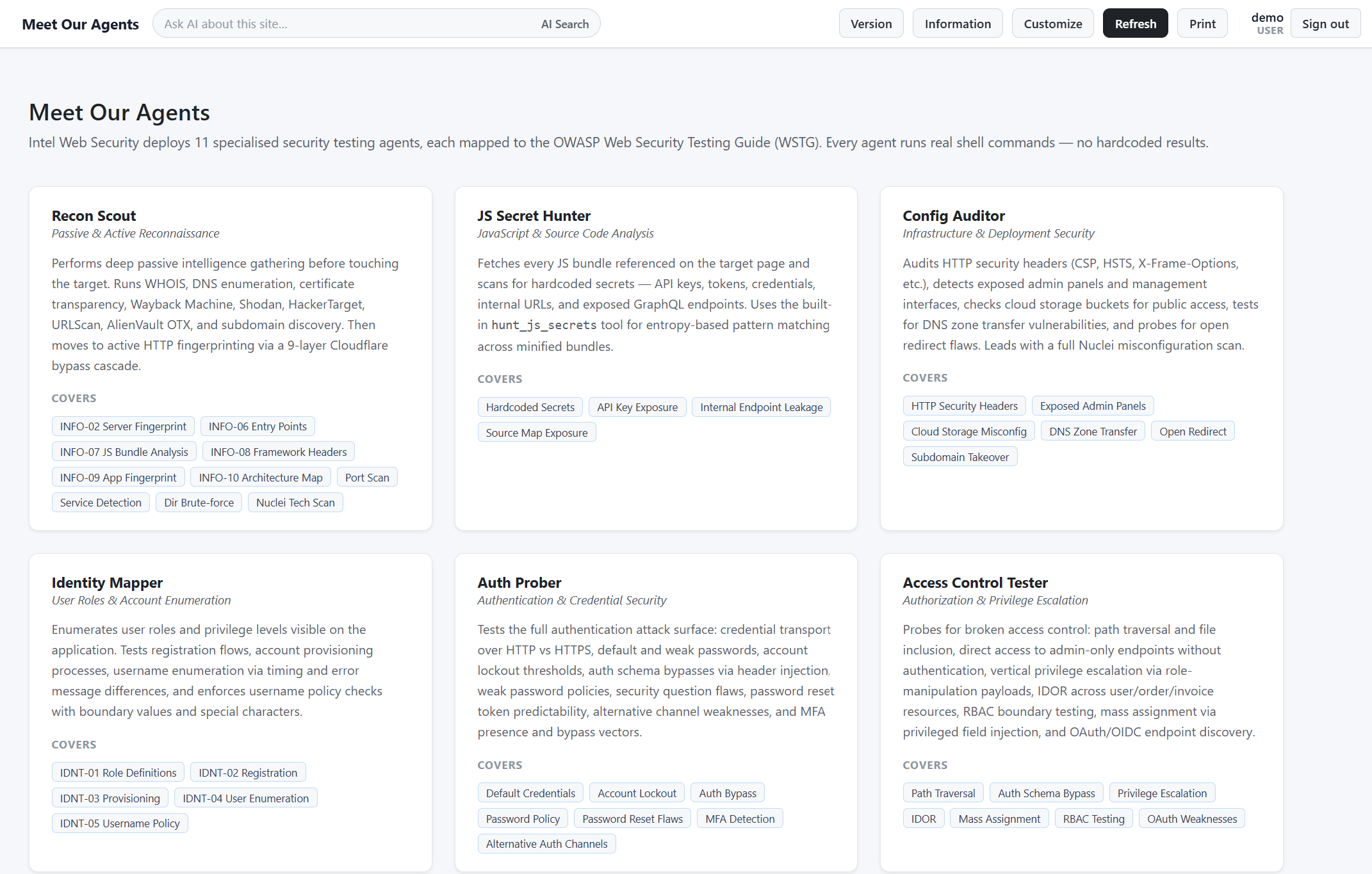The image size is (1372, 874).
Task: Select the Config Auditor card title
Action: (x=954, y=216)
